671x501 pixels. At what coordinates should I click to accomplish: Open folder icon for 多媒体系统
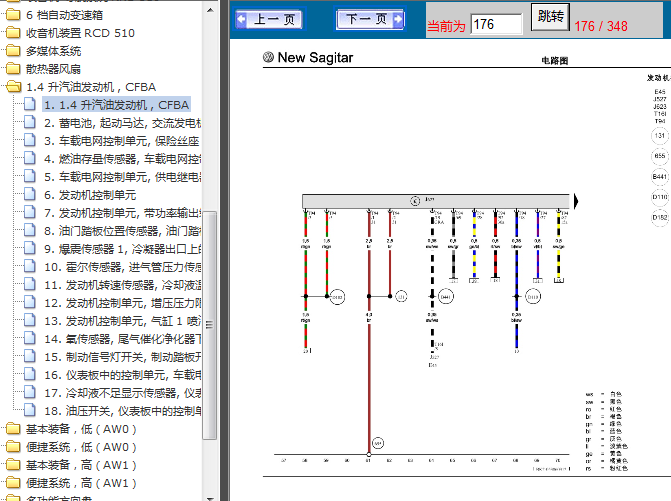click(x=13, y=51)
